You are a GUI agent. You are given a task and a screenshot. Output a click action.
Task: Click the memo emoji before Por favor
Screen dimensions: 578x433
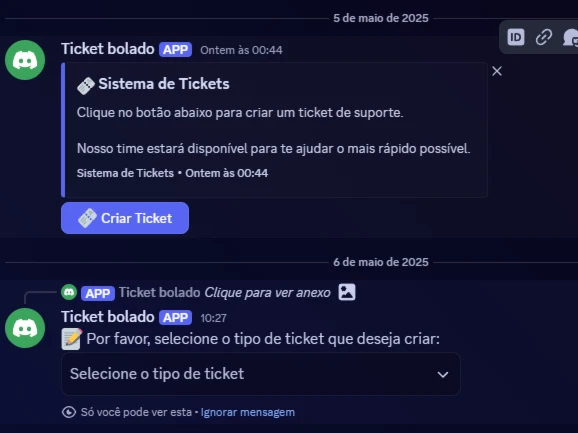point(72,339)
